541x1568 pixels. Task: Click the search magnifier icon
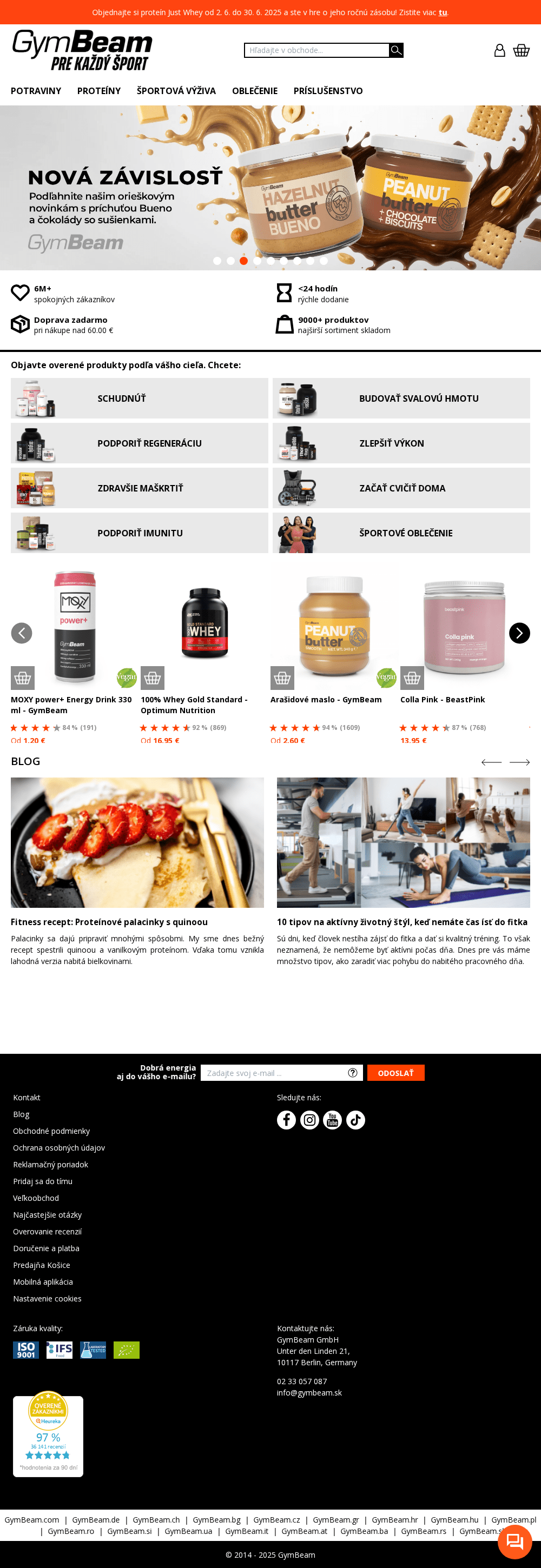[396, 50]
